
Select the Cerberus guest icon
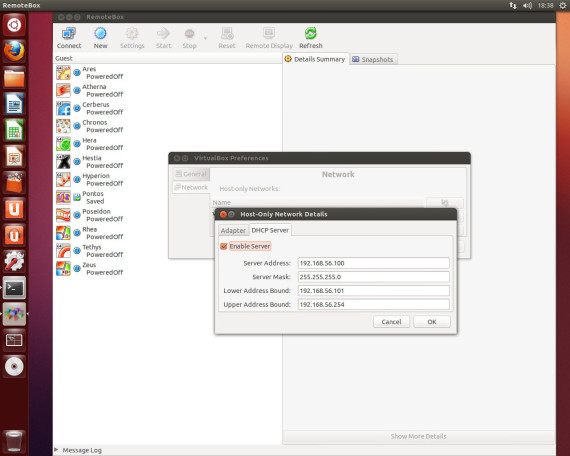point(63,108)
